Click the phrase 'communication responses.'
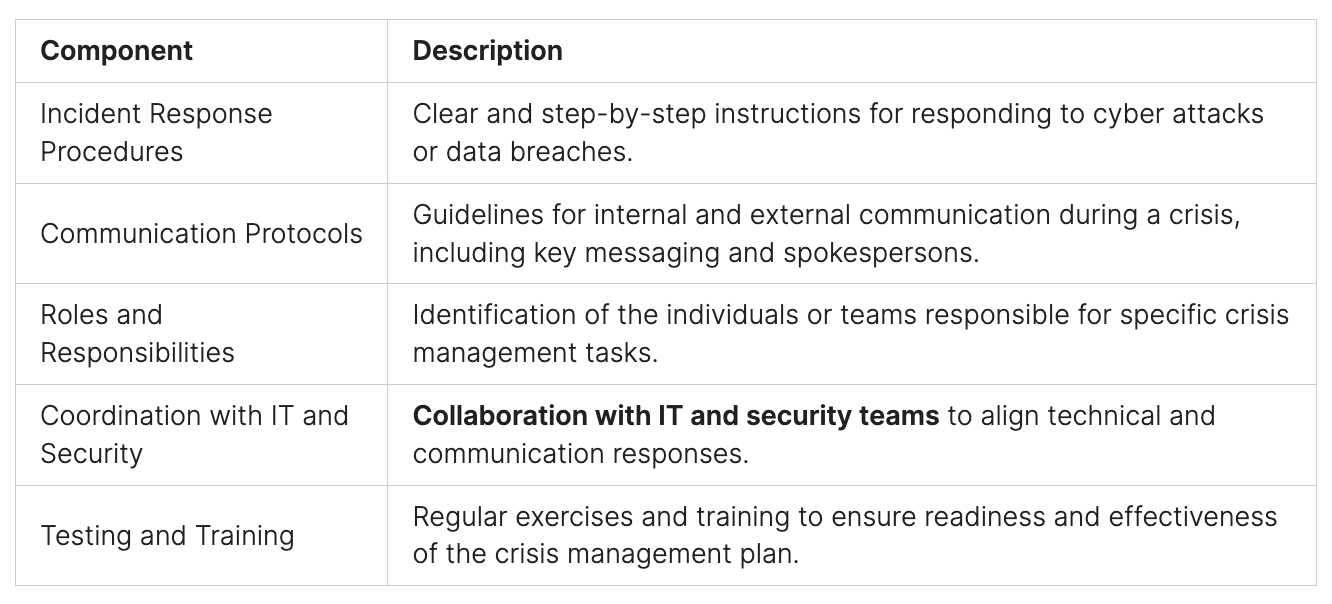Viewport: 1332px width, 604px height. [580, 454]
